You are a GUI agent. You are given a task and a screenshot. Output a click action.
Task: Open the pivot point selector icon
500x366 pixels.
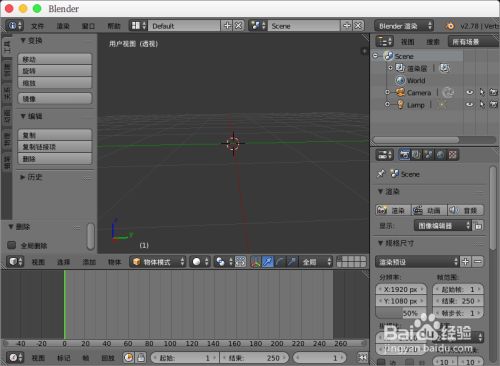[223, 262]
